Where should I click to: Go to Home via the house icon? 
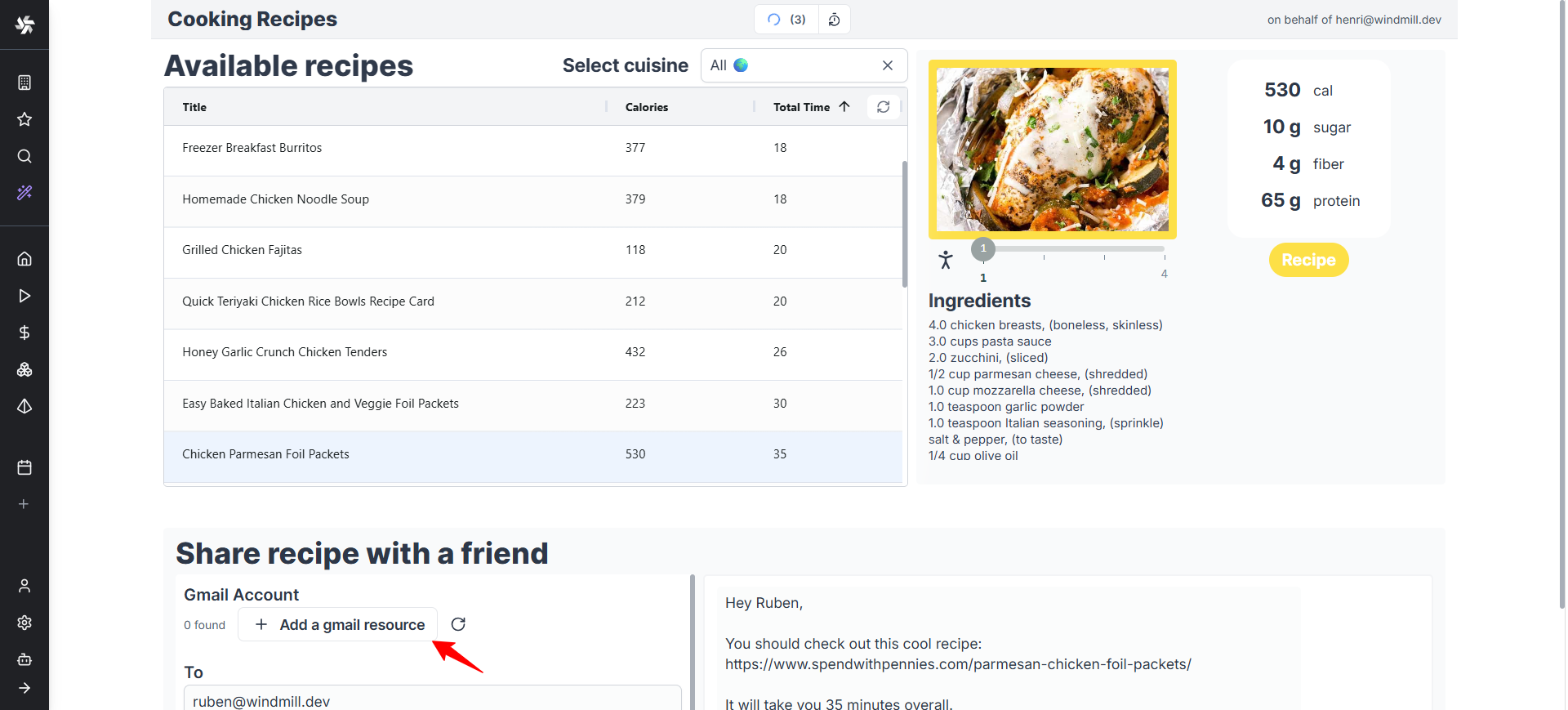pyautogui.click(x=24, y=259)
